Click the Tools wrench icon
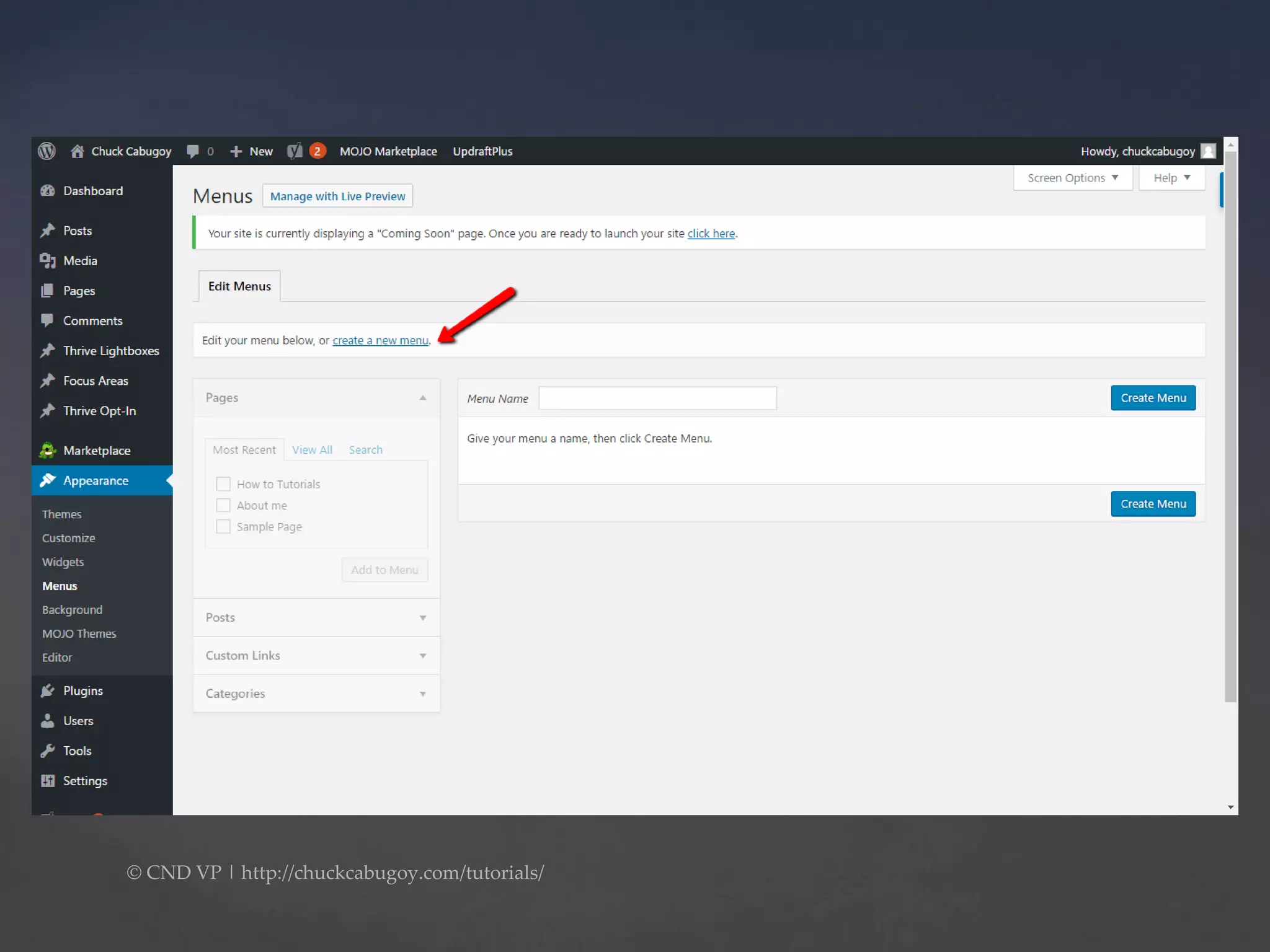 [48, 751]
